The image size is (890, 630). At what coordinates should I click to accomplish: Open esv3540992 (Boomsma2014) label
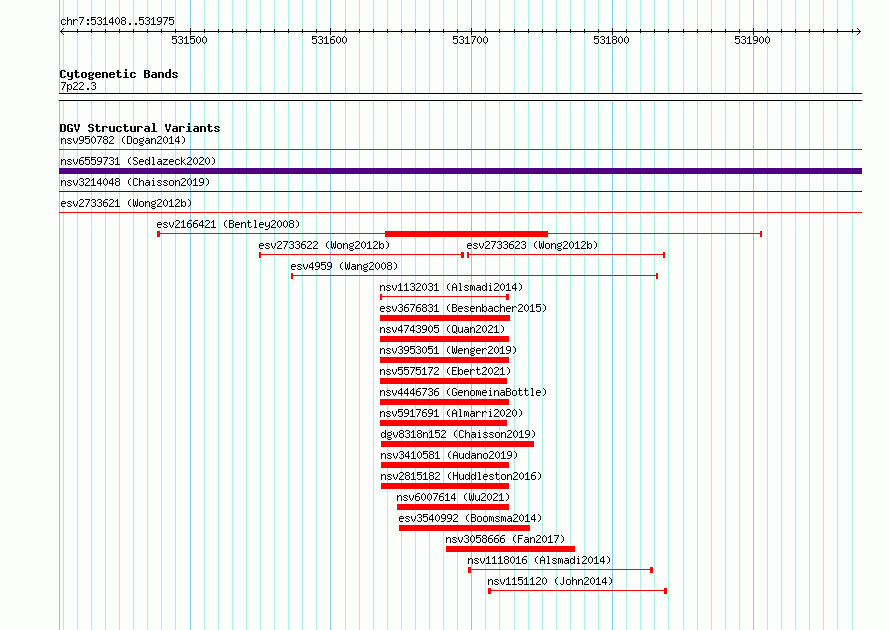tap(470, 518)
